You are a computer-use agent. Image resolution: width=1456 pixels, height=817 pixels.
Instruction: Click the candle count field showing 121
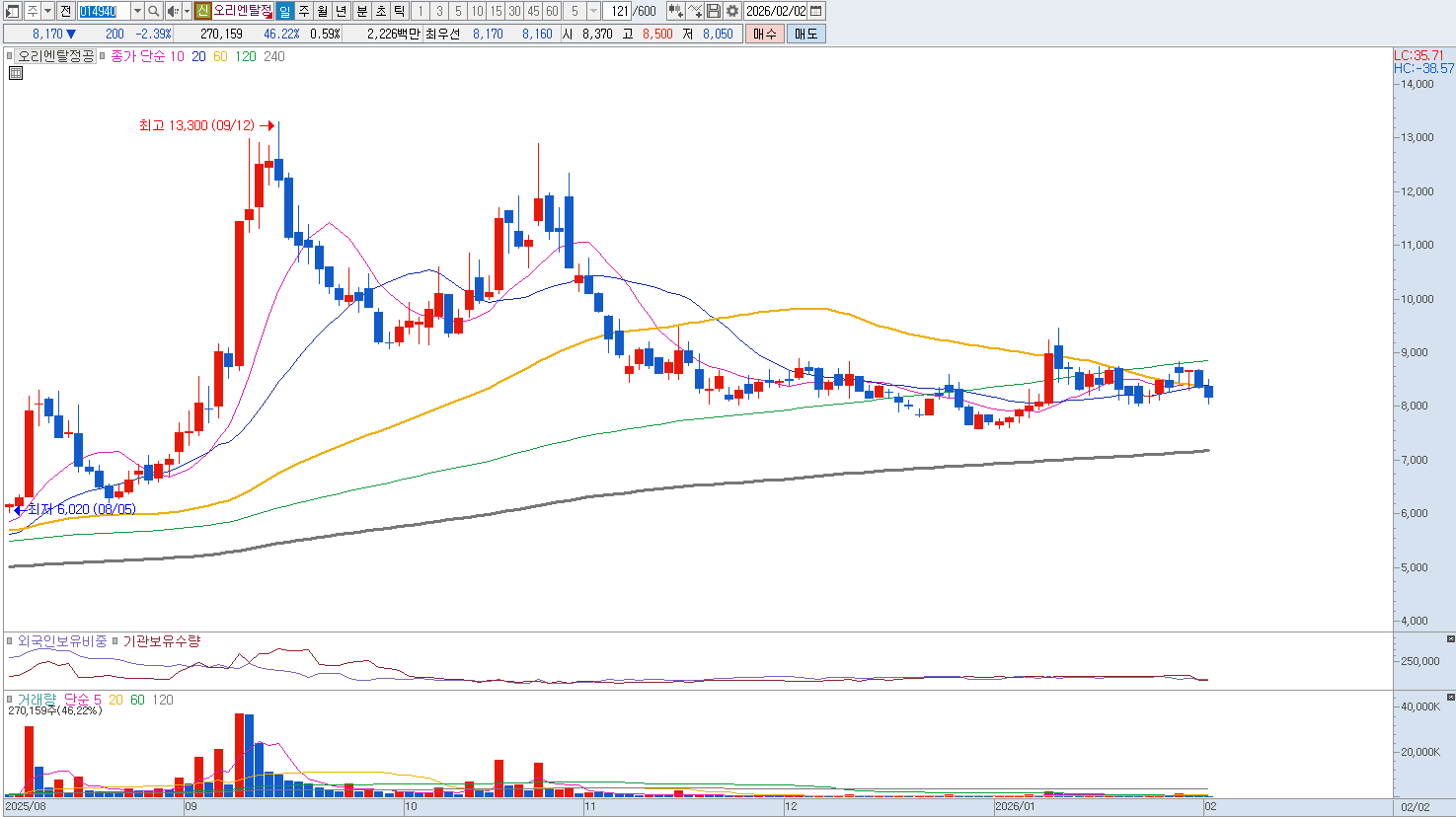(x=618, y=11)
